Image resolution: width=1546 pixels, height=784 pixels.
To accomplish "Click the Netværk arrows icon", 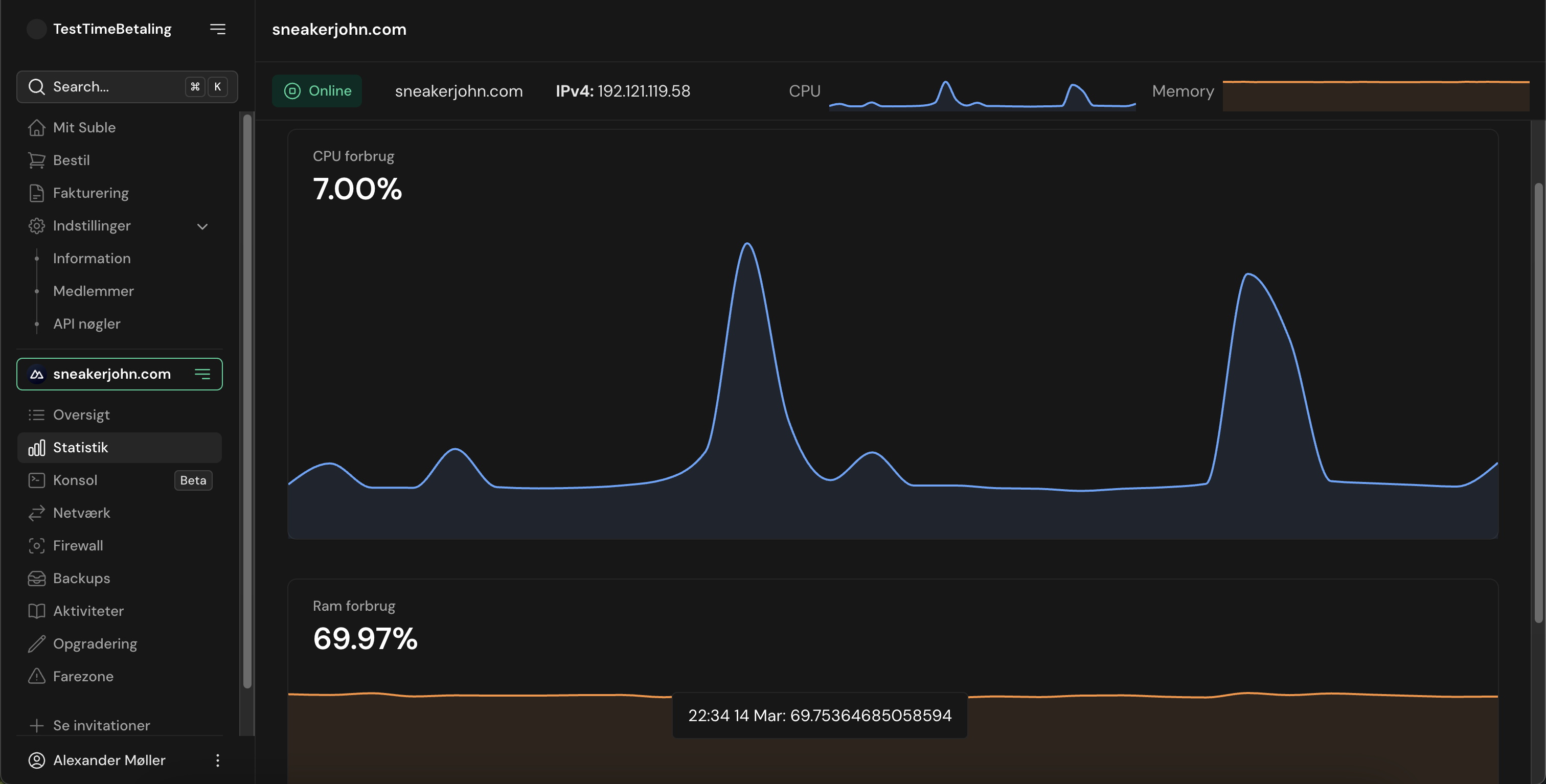I will pos(37,513).
